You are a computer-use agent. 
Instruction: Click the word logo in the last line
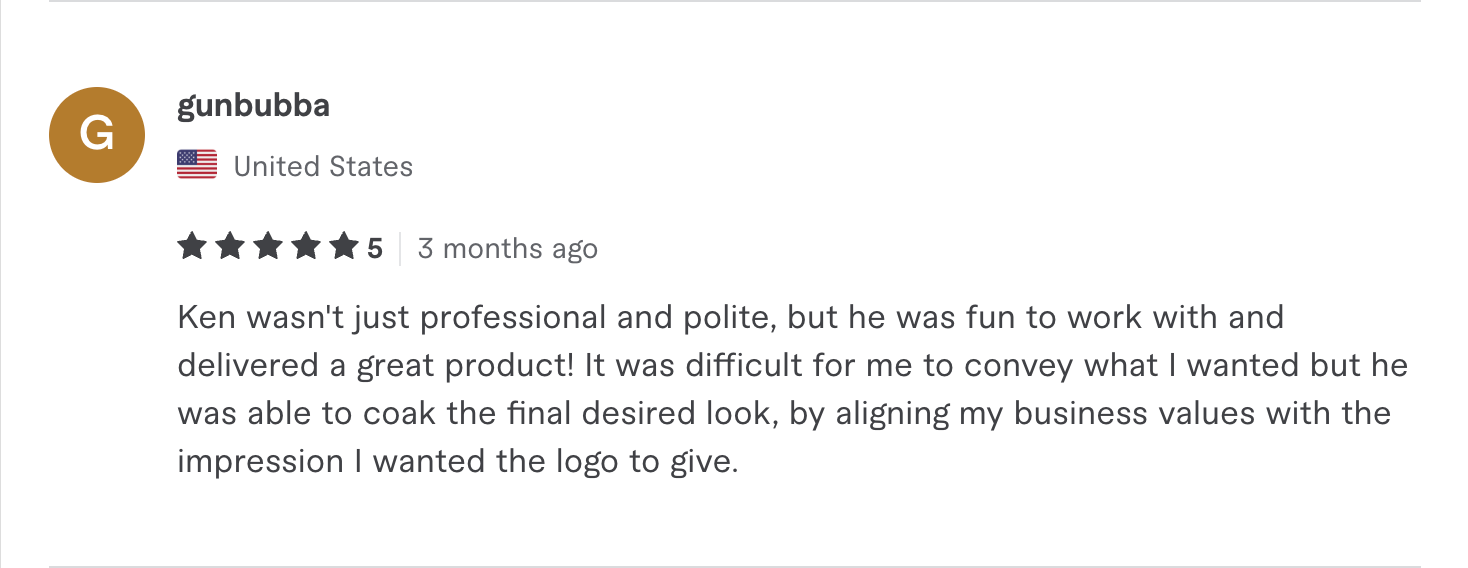point(561,462)
